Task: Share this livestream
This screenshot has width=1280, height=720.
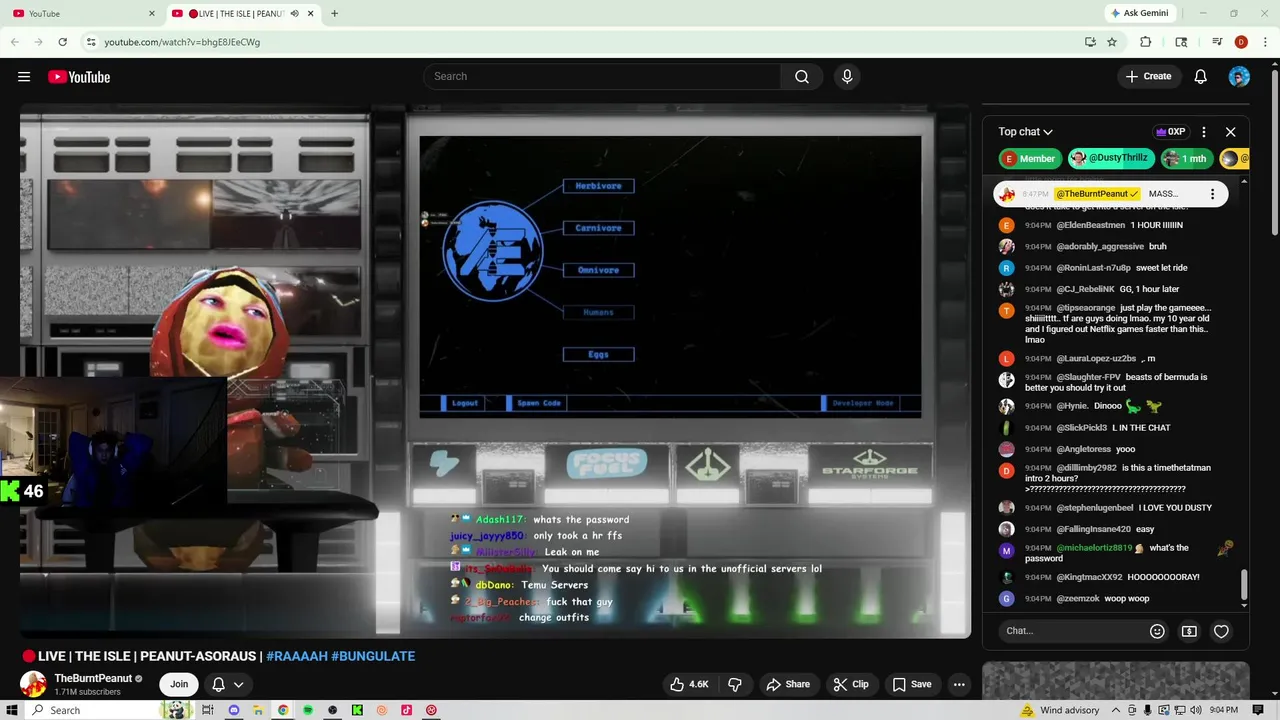Action: click(x=788, y=685)
